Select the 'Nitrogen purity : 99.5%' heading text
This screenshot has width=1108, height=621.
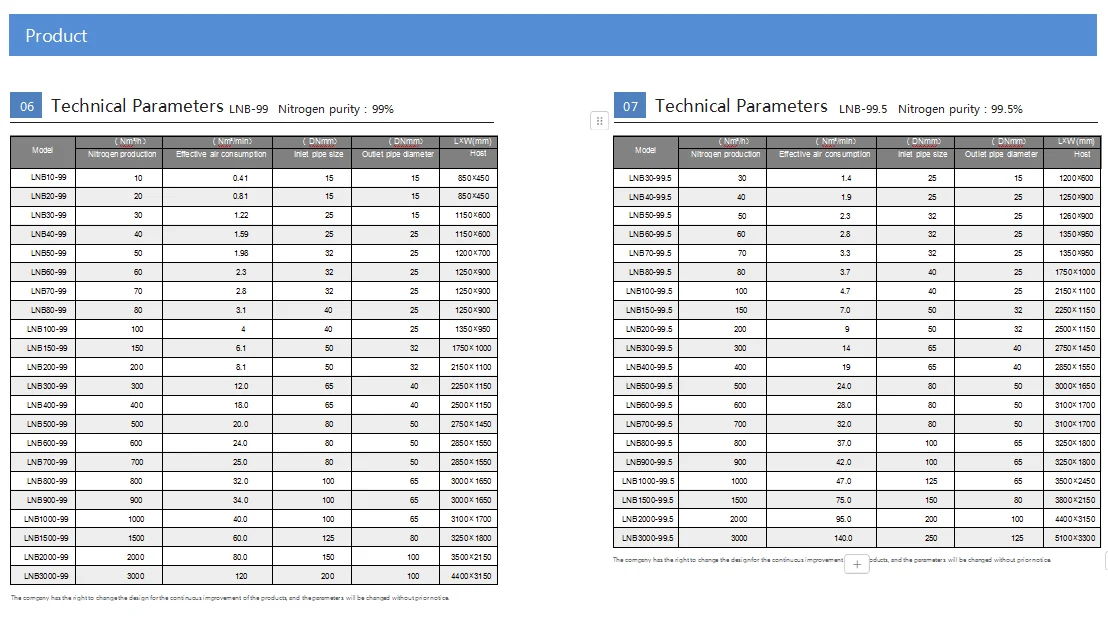960,109
